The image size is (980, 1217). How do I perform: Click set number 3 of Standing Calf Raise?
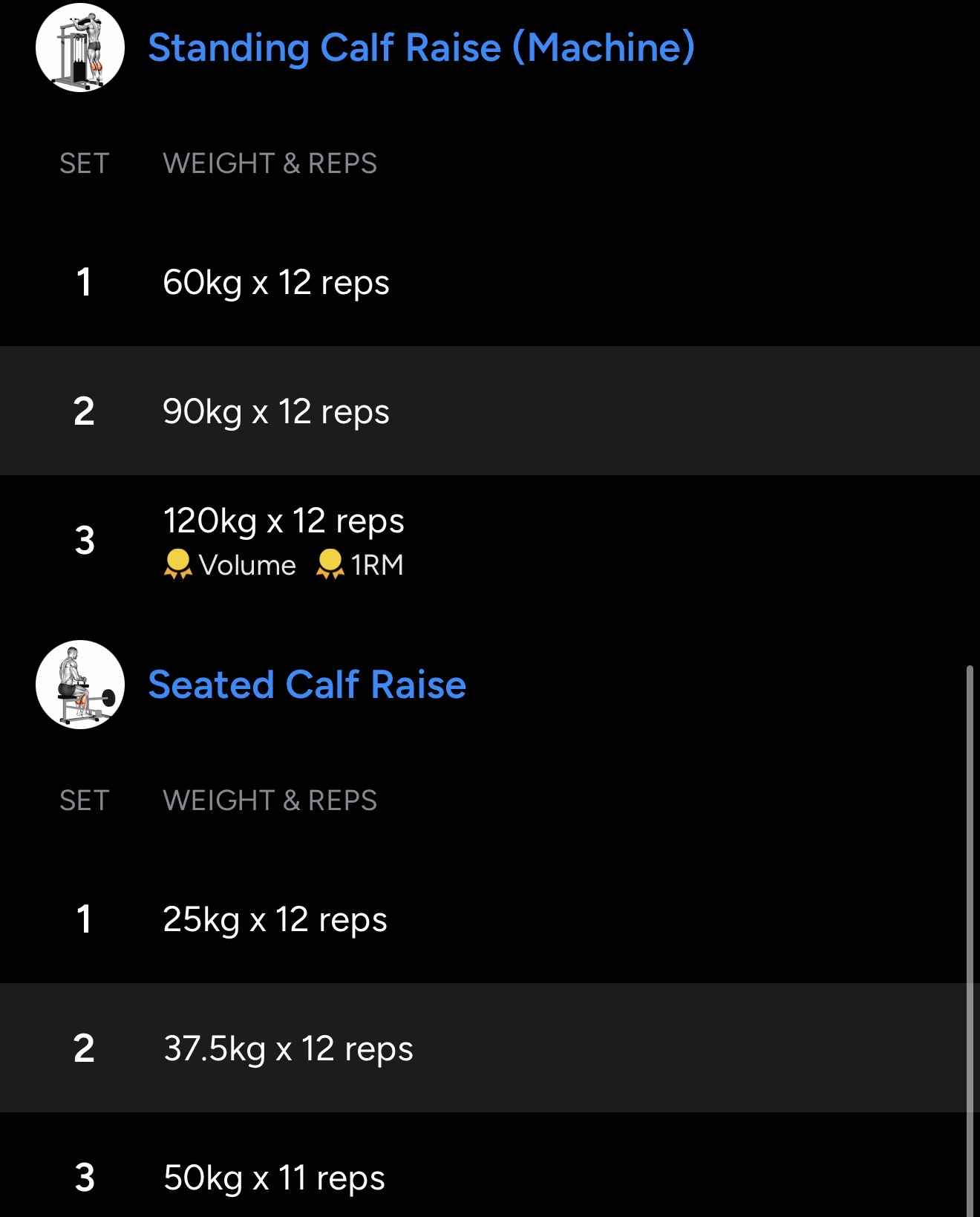tap(85, 540)
